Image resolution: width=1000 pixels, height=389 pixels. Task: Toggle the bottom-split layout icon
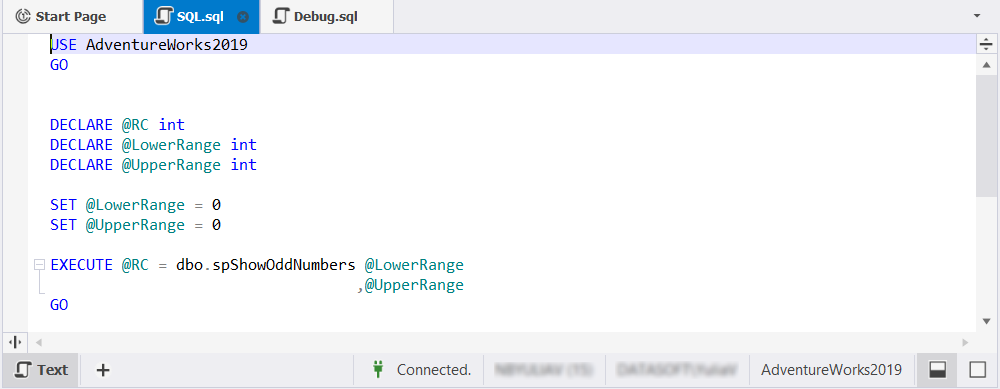pos(938,370)
